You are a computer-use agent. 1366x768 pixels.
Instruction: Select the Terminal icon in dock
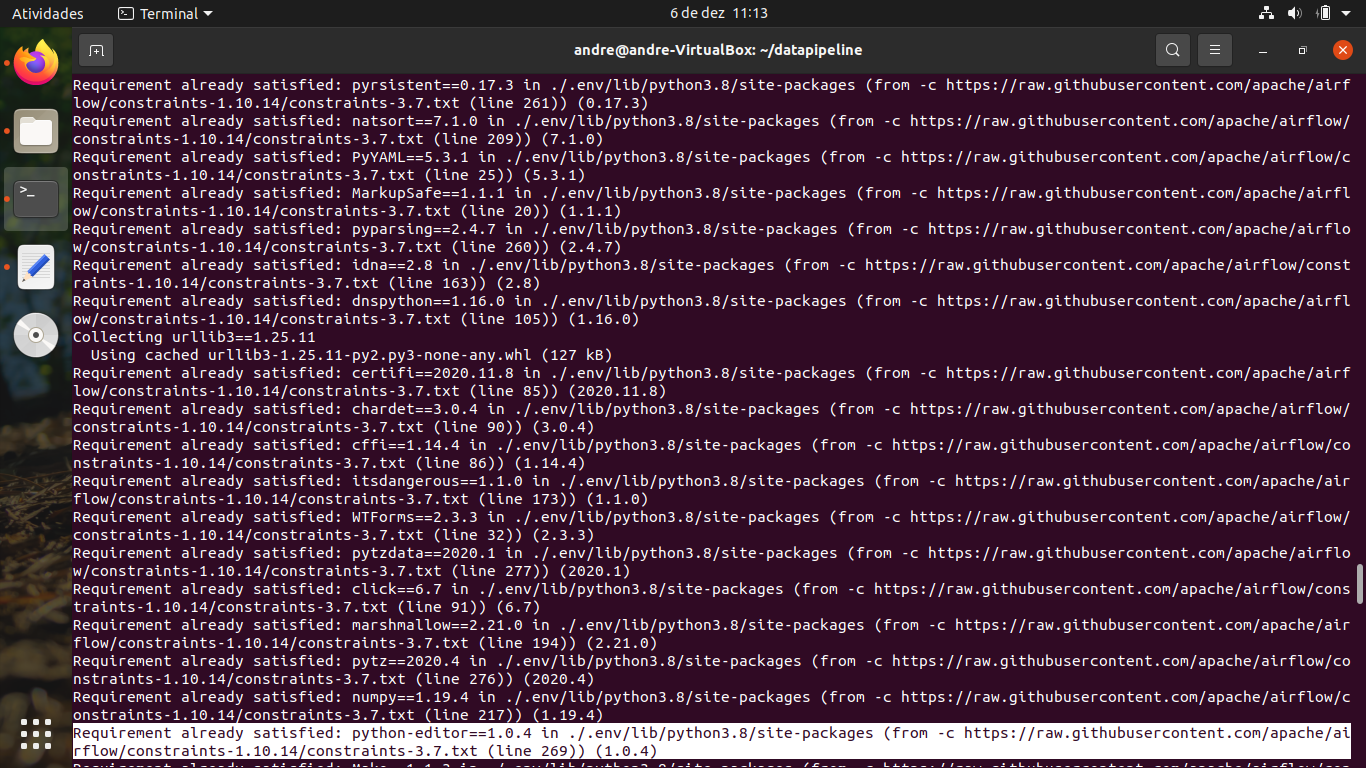click(36, 199)
